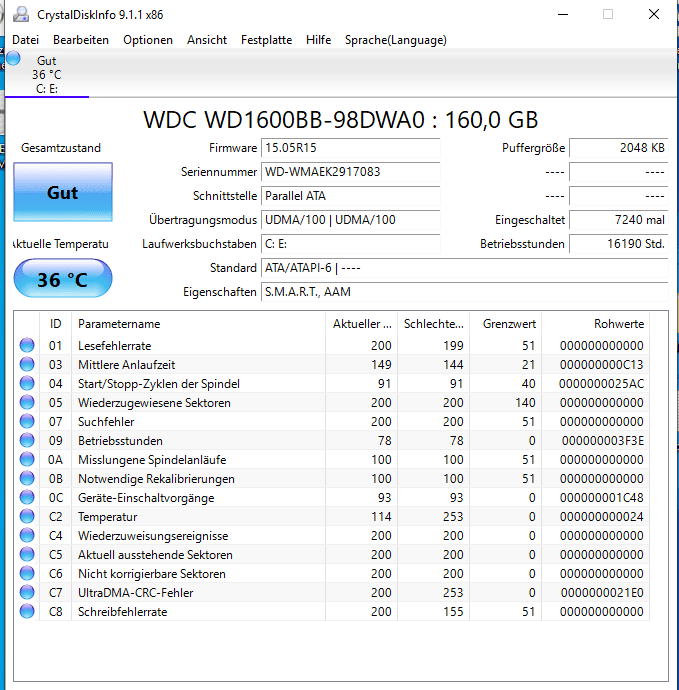The width and height of the screenshot is (679, 690).
Task: Click the CrystalDiskInfo app icon in title bar
Action: (x=21, y=15)
